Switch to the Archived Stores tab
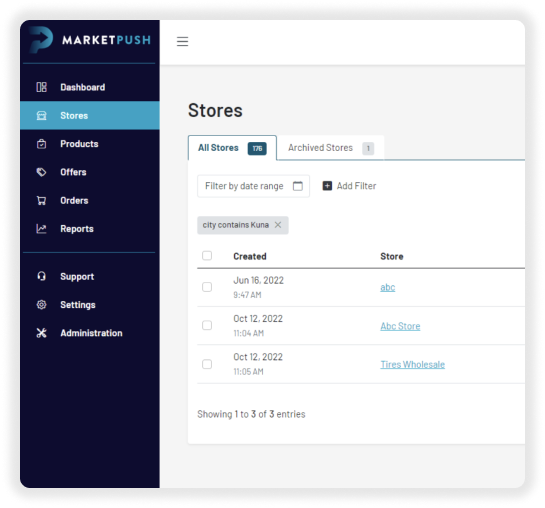The width and height of the screenshot is (545, 508). [331, 148]
